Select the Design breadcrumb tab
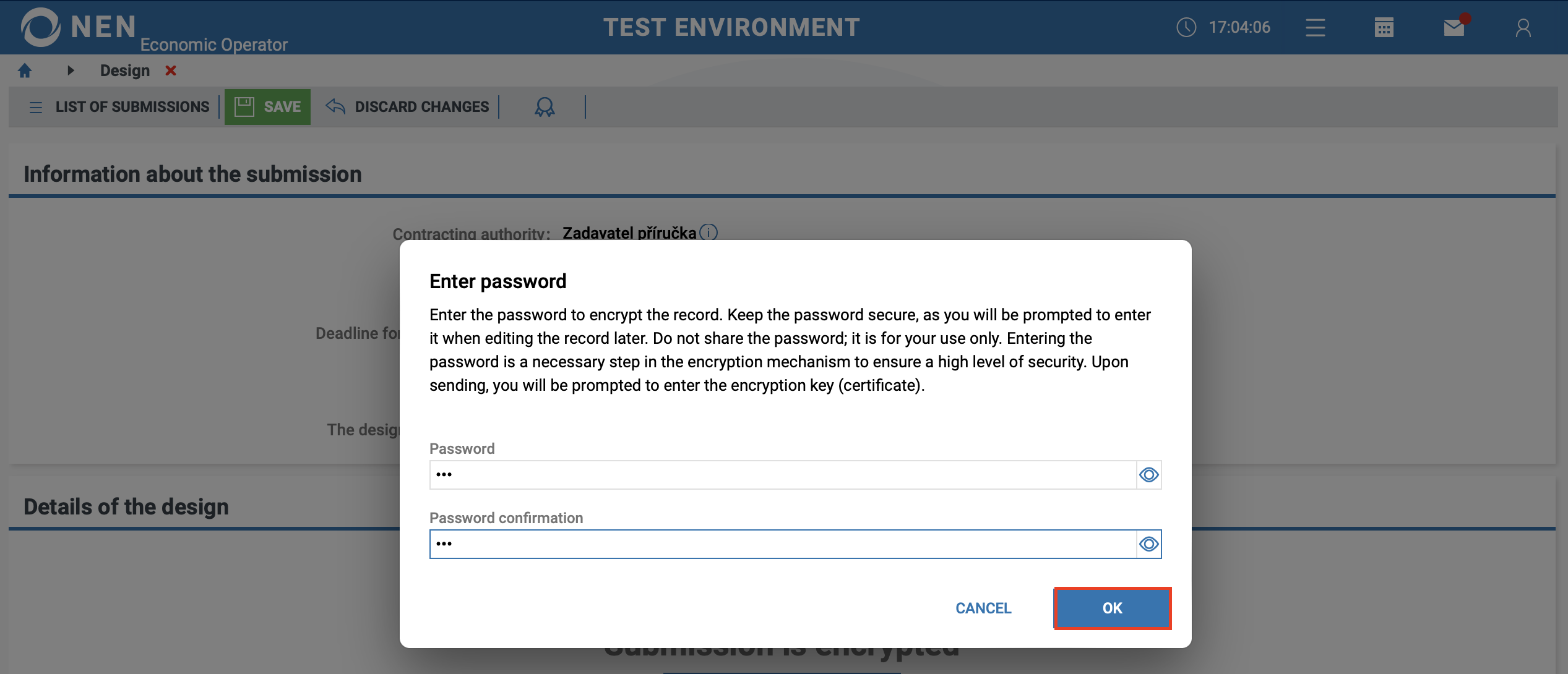This screenshot has height=674, width=1568. click(125, 71)
